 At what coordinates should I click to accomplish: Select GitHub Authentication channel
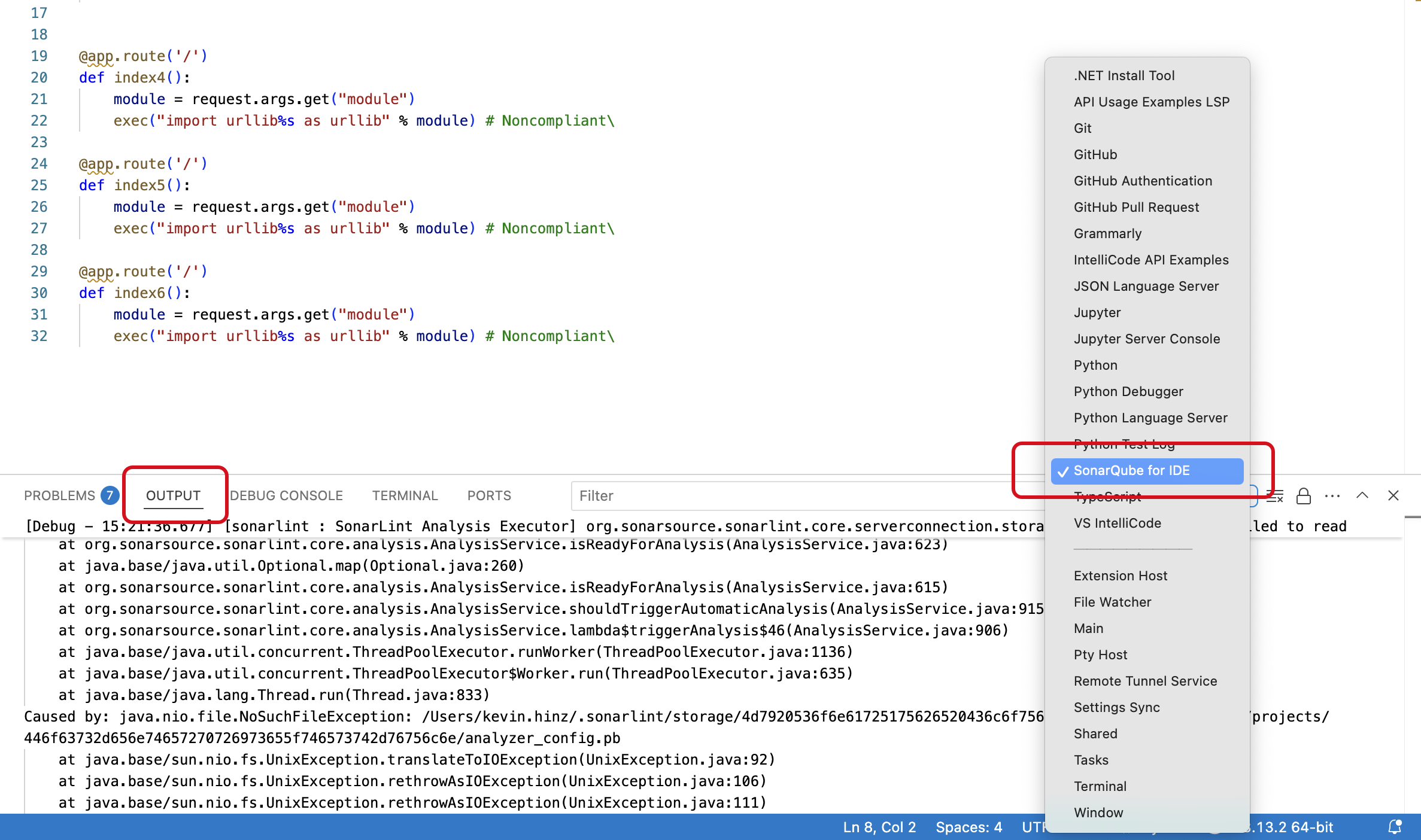tap(1147, 181)
